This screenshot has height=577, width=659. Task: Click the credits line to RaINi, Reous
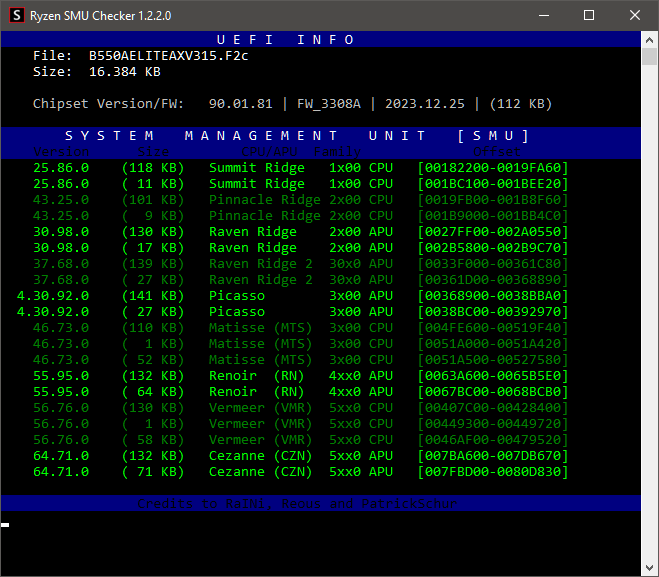pos(297,503)
